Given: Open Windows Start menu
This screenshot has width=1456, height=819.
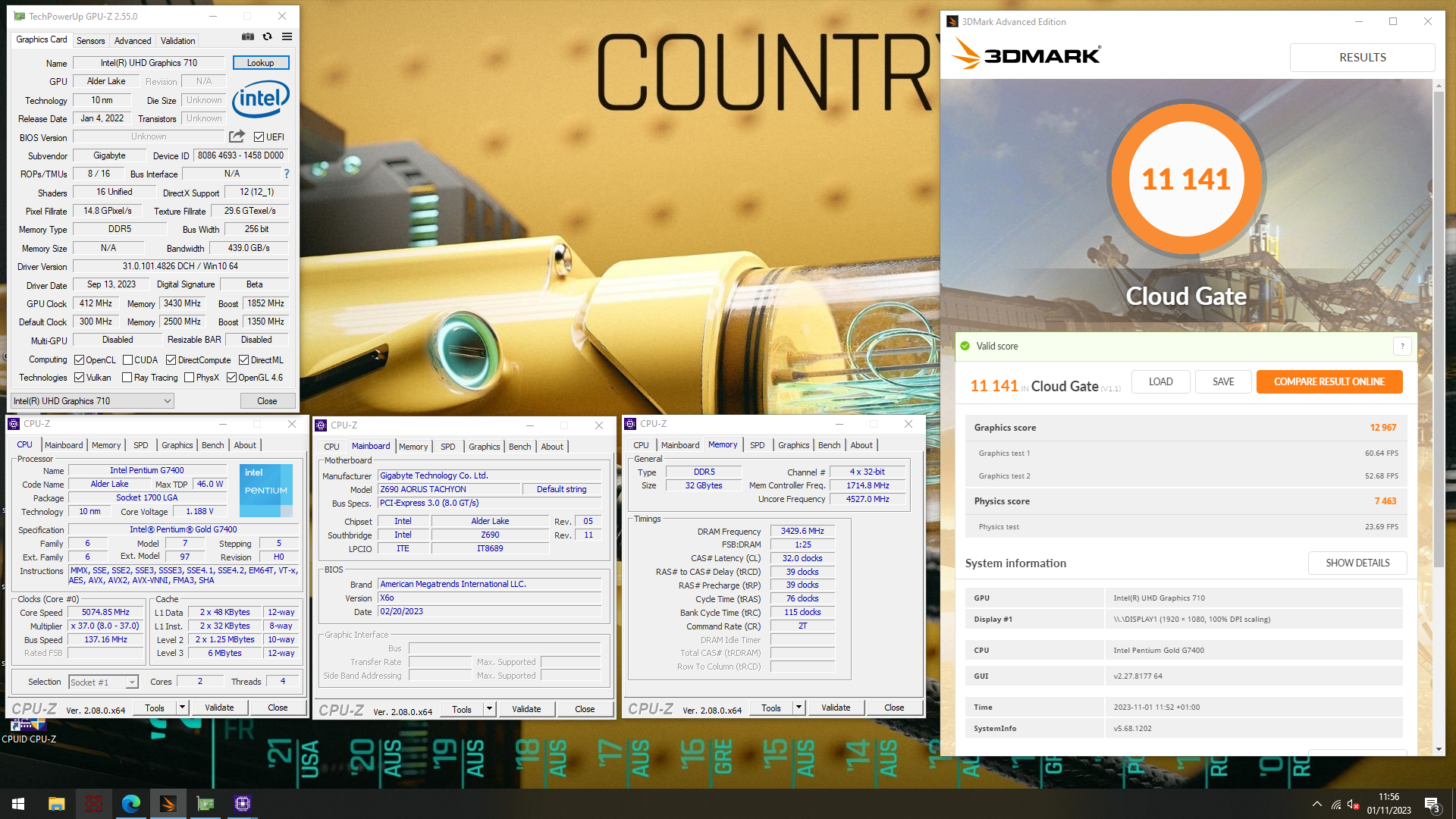Looking at the screenshot, I should (x=18, y=804).
